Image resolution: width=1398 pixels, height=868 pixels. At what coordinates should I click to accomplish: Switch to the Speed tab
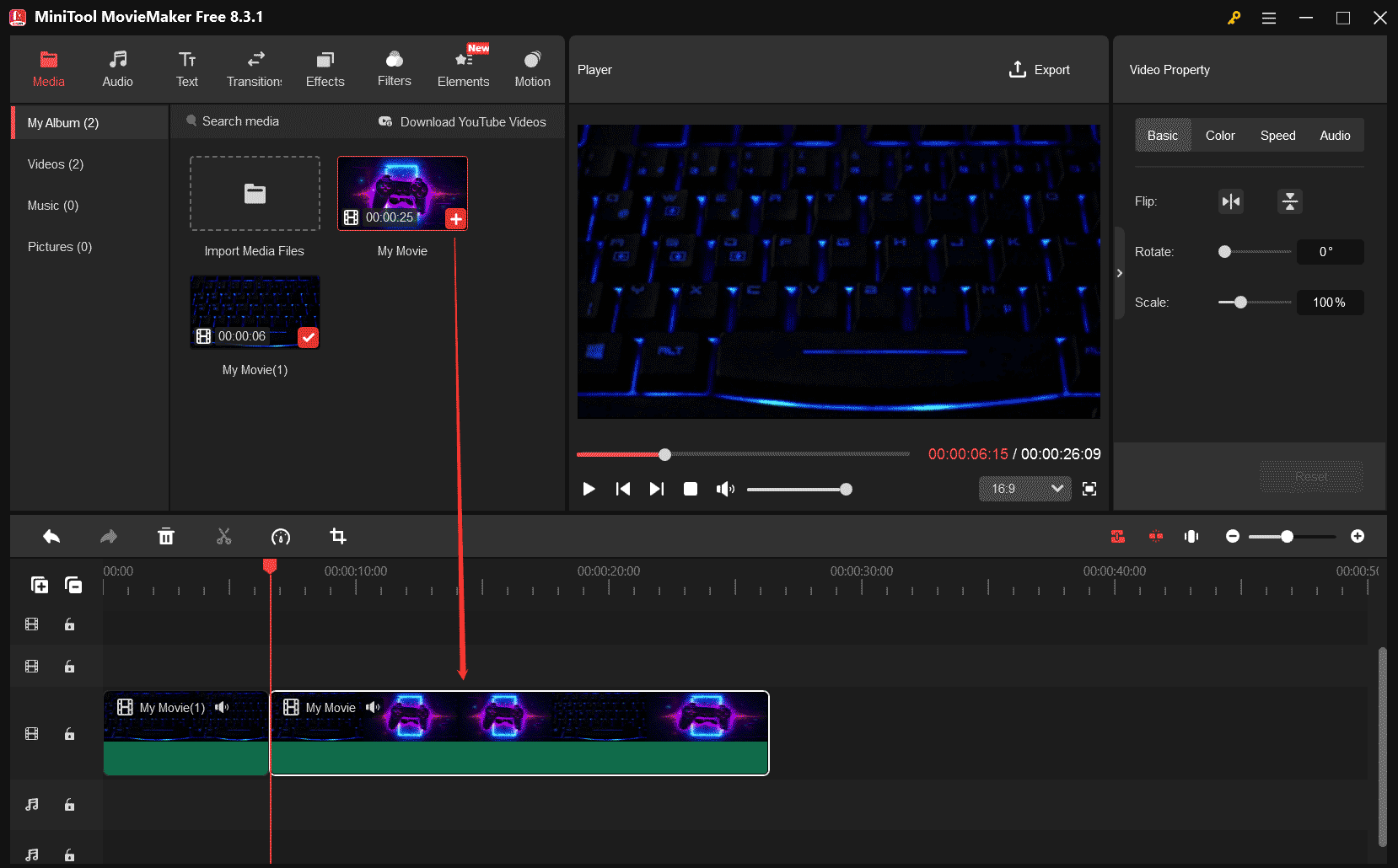1277,135
